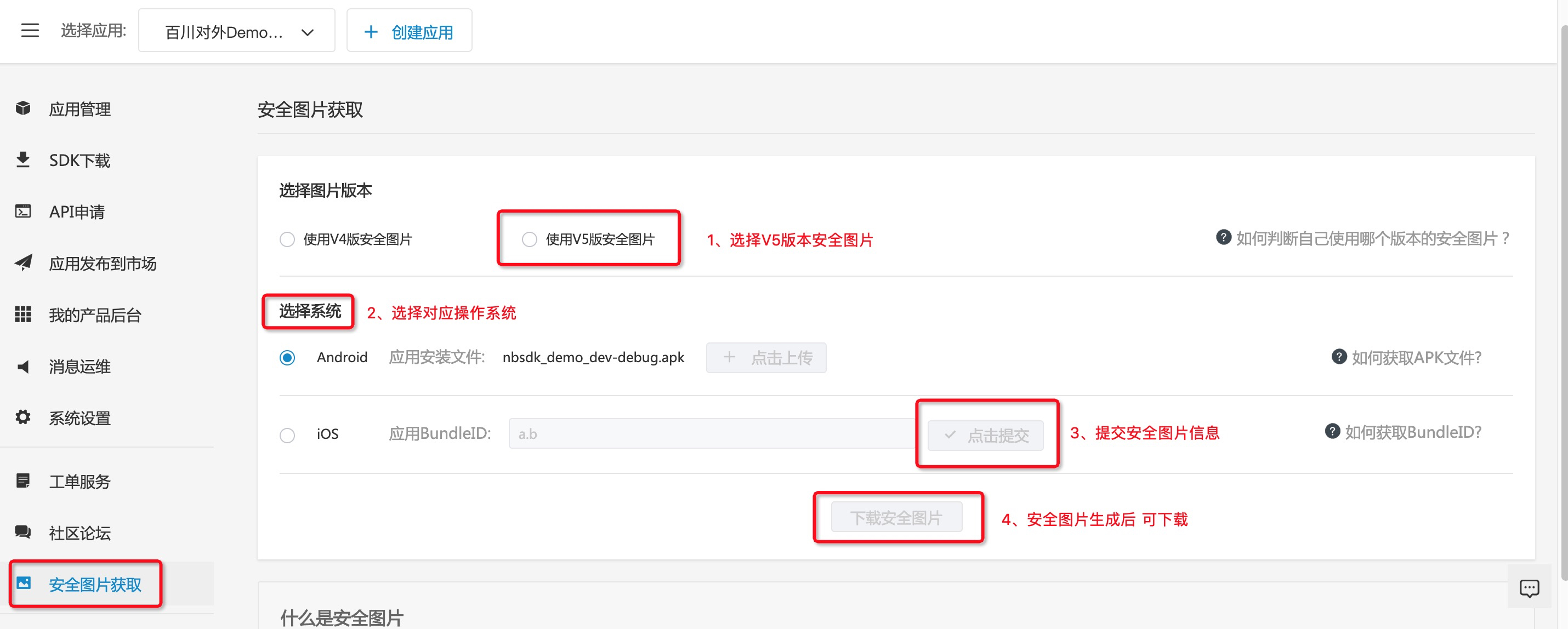Screen dimensions: 1568x629
Task: Open the chat feedback icon at bottom right
Action: (1529, 588)
